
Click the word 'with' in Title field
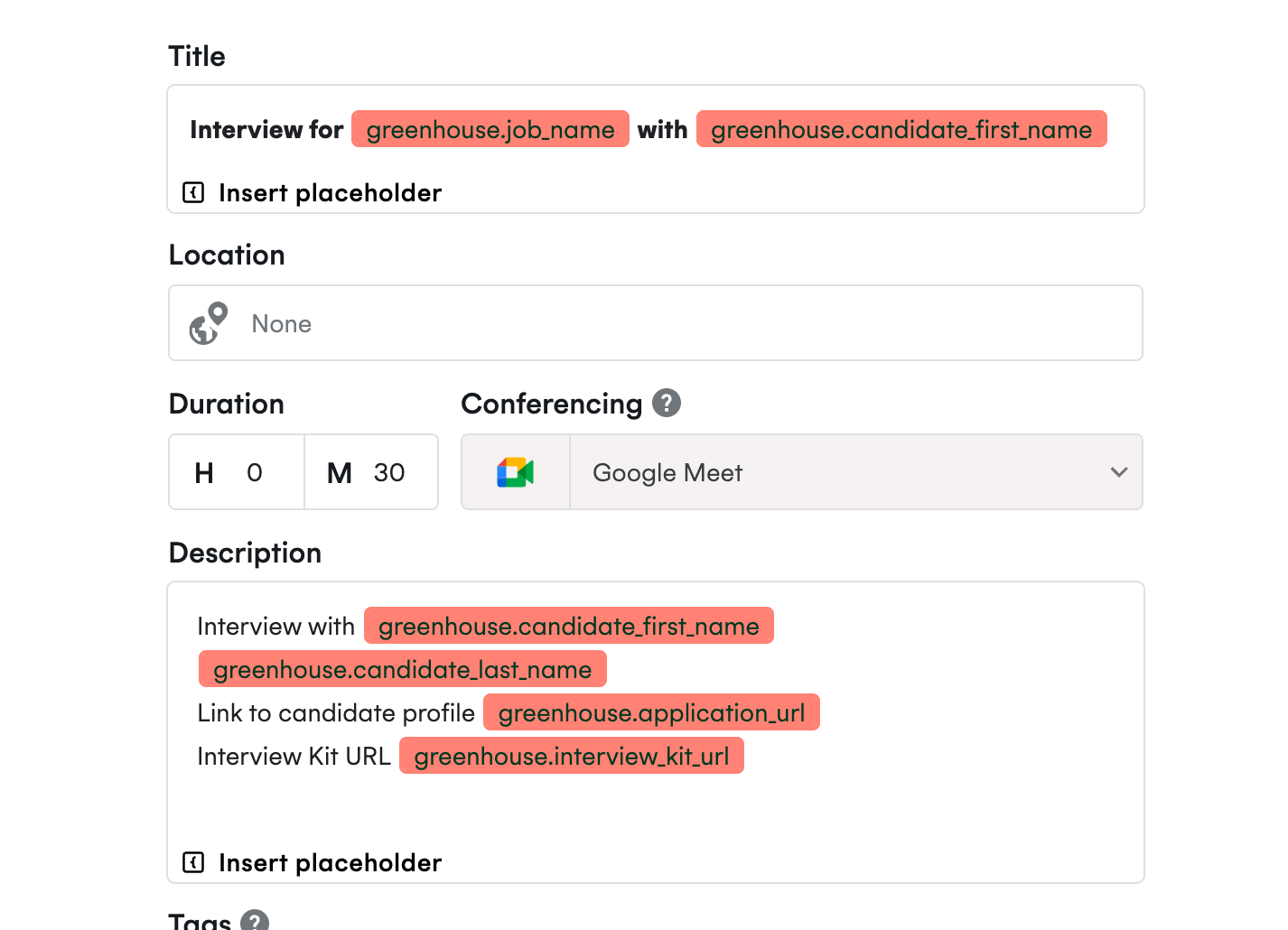pos(662,130)
